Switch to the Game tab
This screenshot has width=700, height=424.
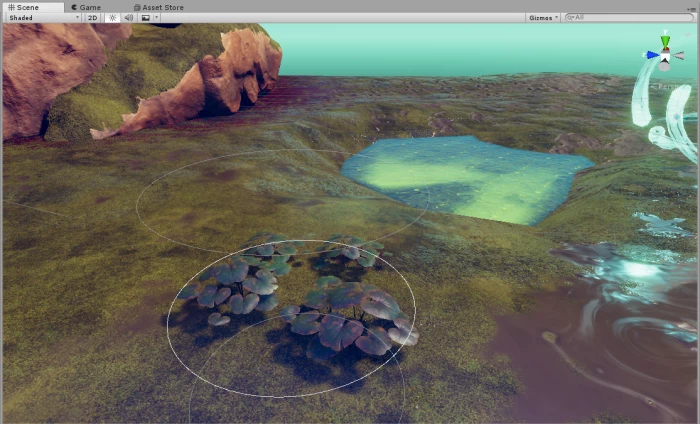point(85,7)
